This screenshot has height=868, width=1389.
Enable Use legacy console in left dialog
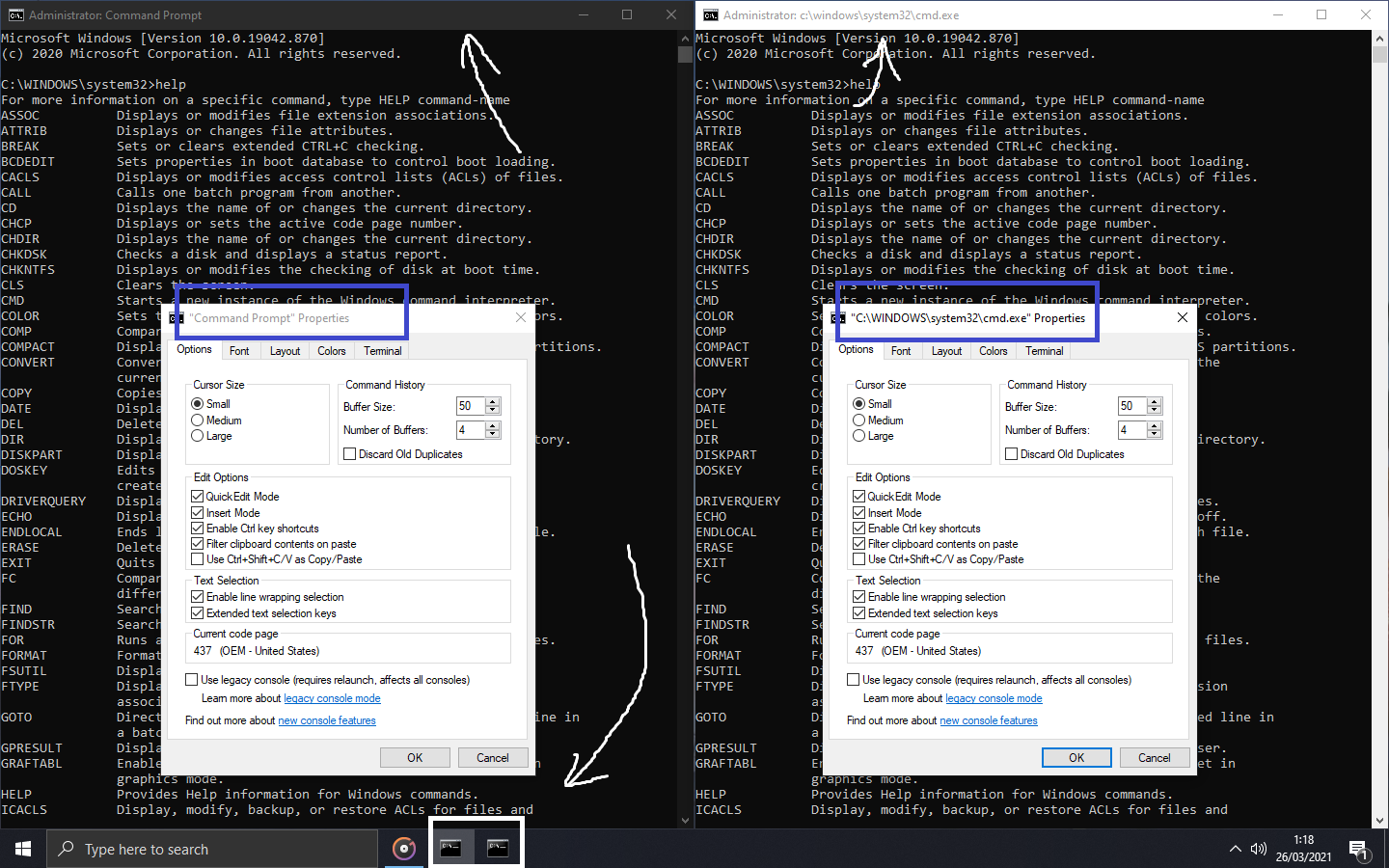coord(192,680)
